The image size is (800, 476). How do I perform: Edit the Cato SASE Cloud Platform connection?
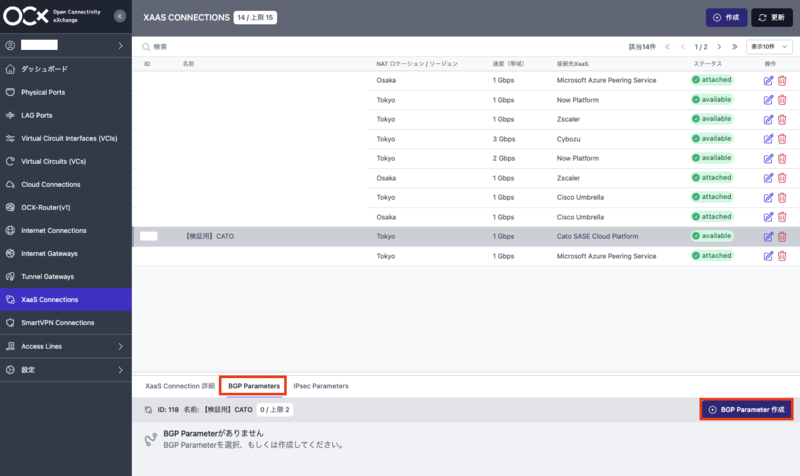click(x=768, y=237)
